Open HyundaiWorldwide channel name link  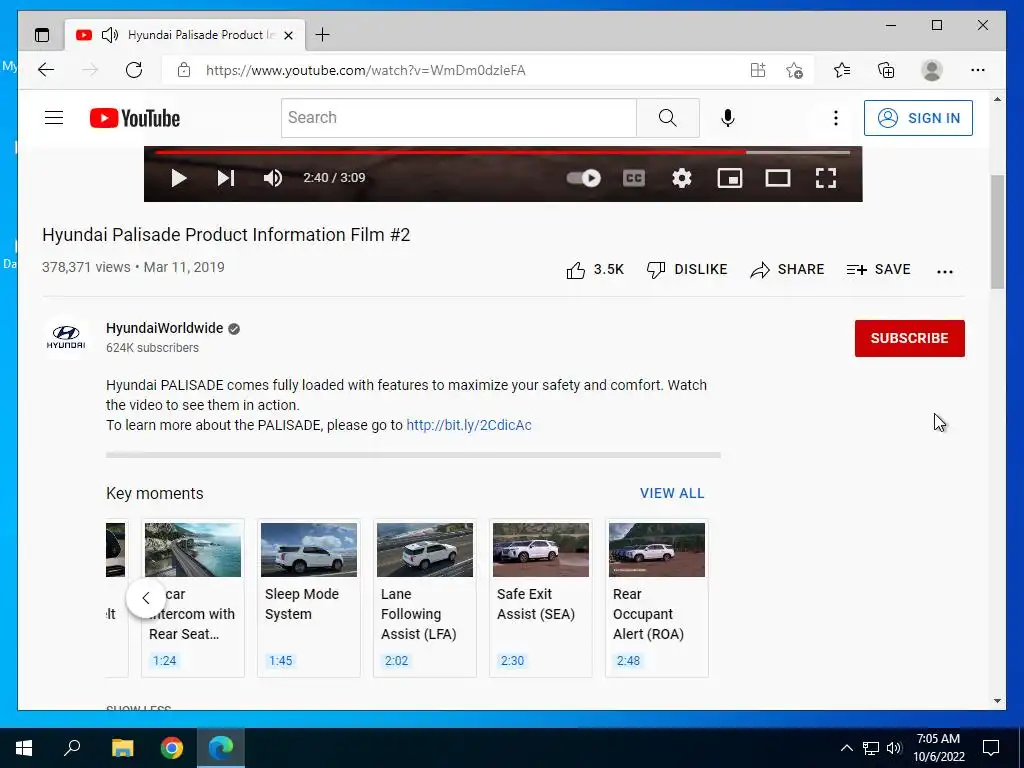click(165, 328)
